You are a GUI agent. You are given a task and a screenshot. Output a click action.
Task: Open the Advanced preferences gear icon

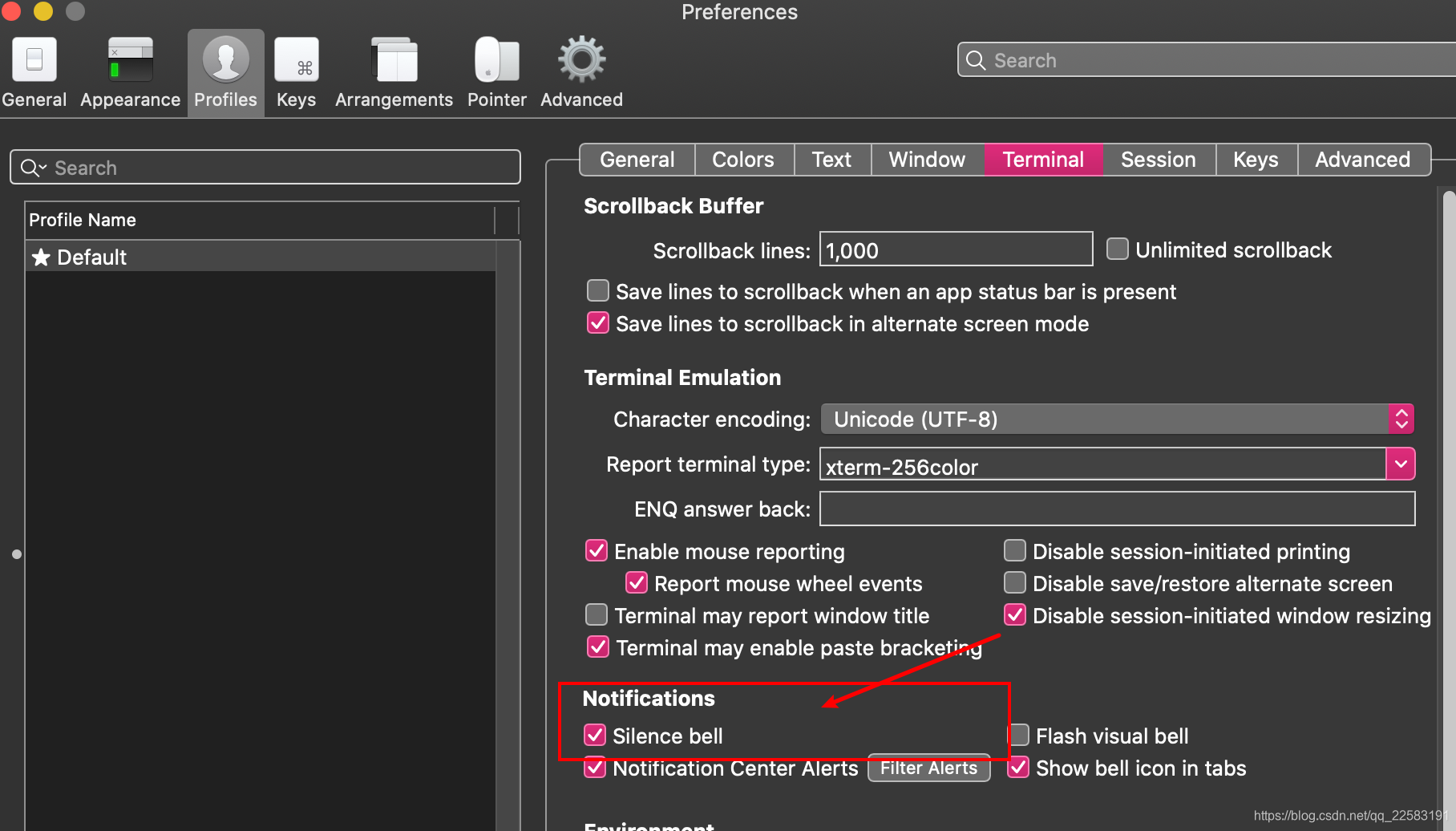580,60
